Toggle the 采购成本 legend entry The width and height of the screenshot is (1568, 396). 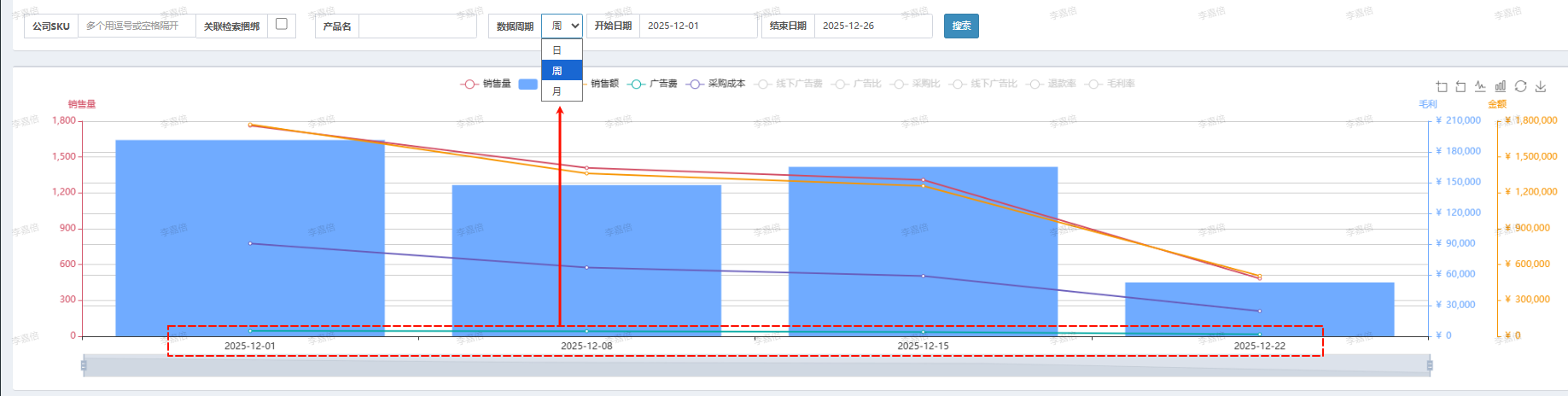[x=716, y=84]
